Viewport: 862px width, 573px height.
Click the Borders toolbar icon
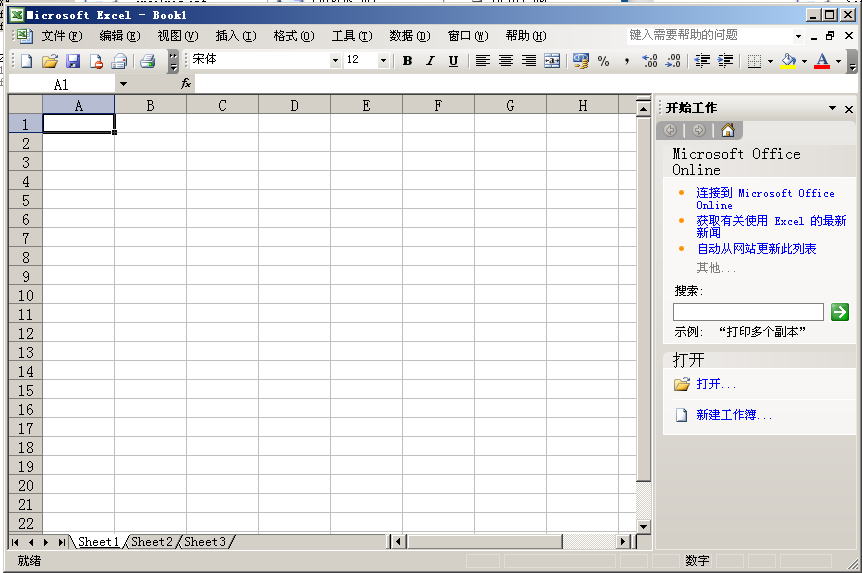click(754, 61)
